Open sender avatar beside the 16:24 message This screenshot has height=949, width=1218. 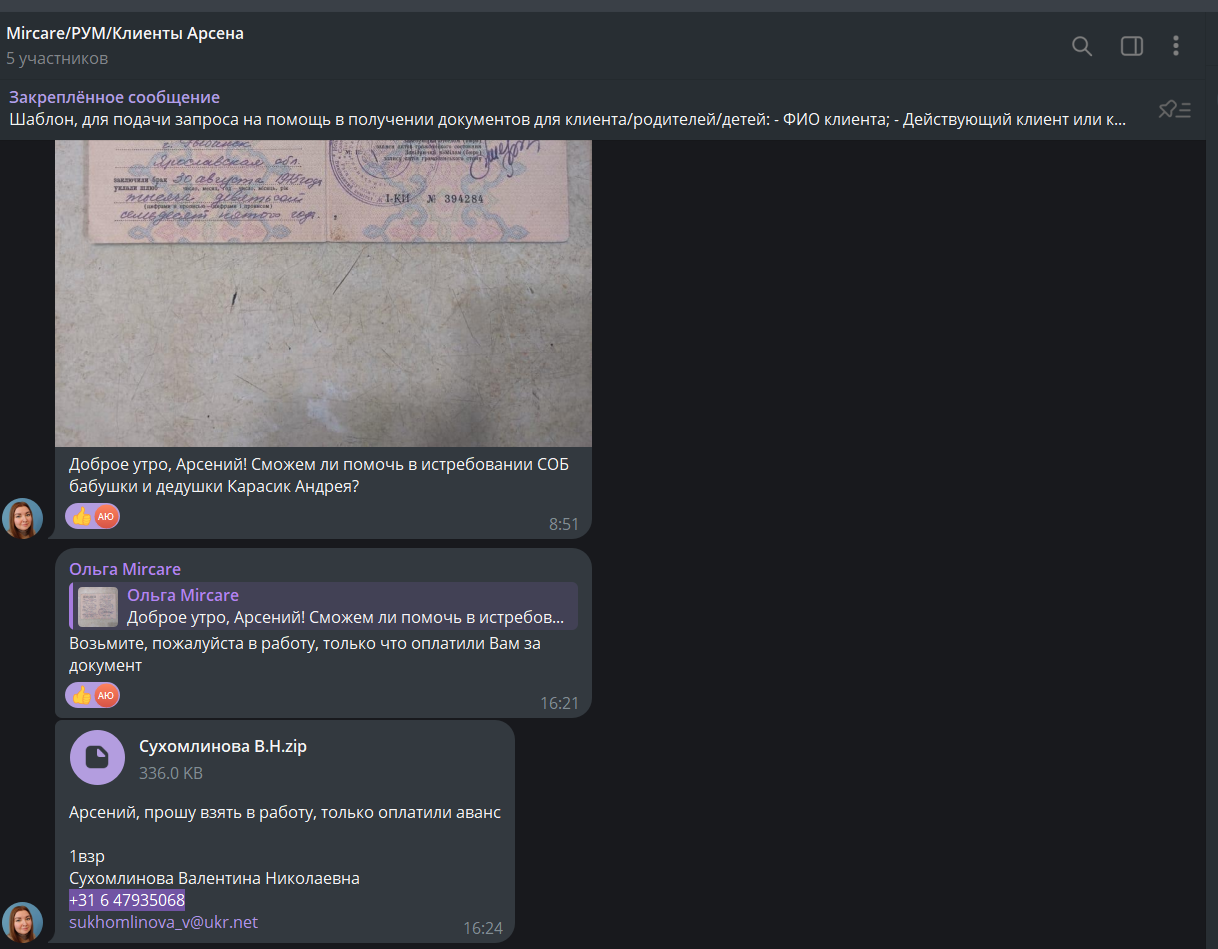pos(22,922)
